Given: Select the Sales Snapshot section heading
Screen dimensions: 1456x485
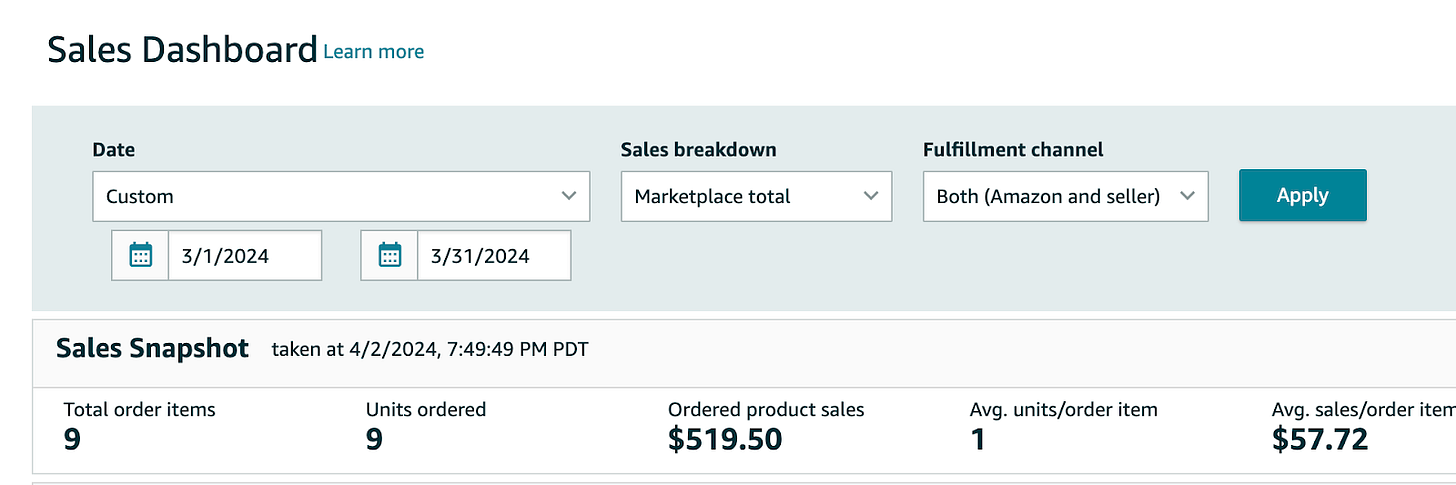Looking at the screenshot, I should point(152,348).
